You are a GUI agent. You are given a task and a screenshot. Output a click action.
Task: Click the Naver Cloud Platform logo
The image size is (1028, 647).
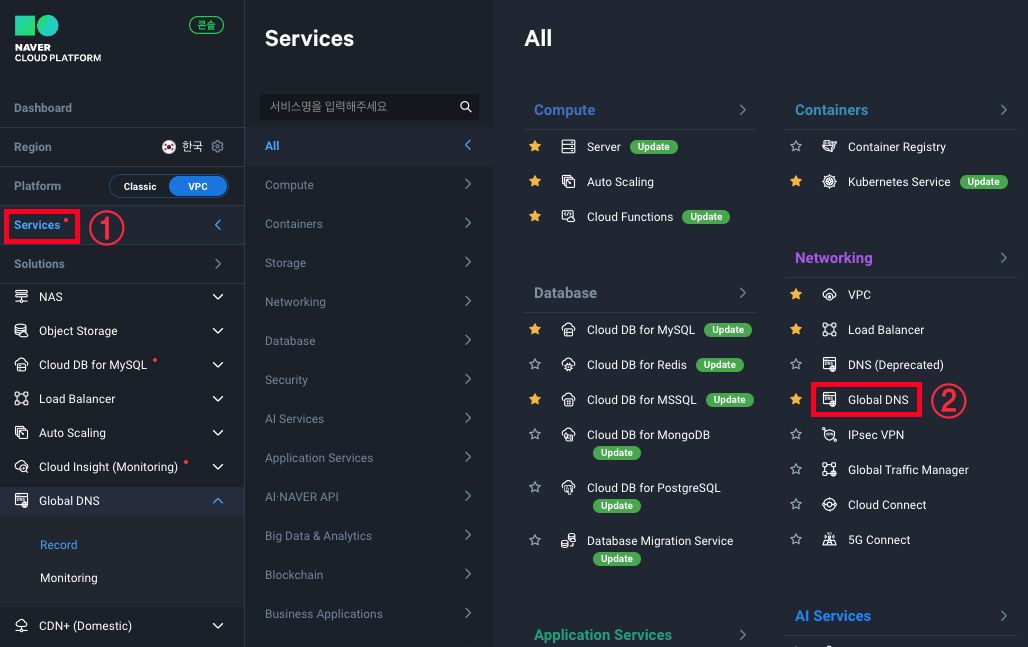pos(58,39)
